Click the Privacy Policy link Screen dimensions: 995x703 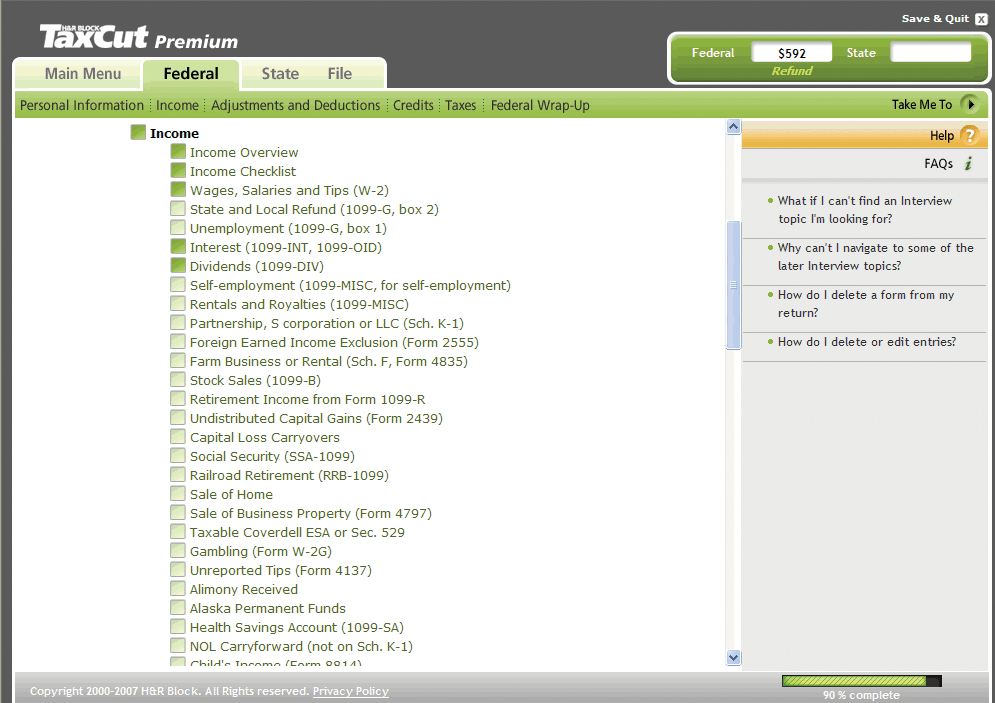(350, 691)
